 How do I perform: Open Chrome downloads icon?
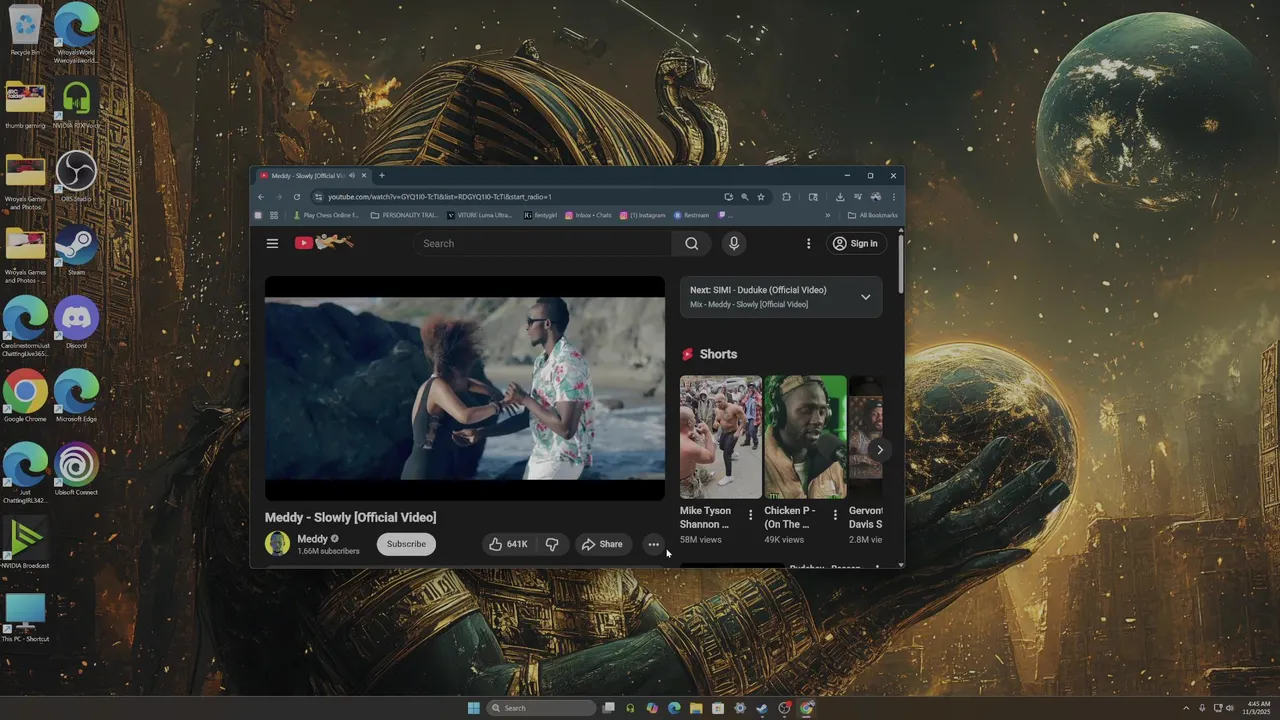840,197
